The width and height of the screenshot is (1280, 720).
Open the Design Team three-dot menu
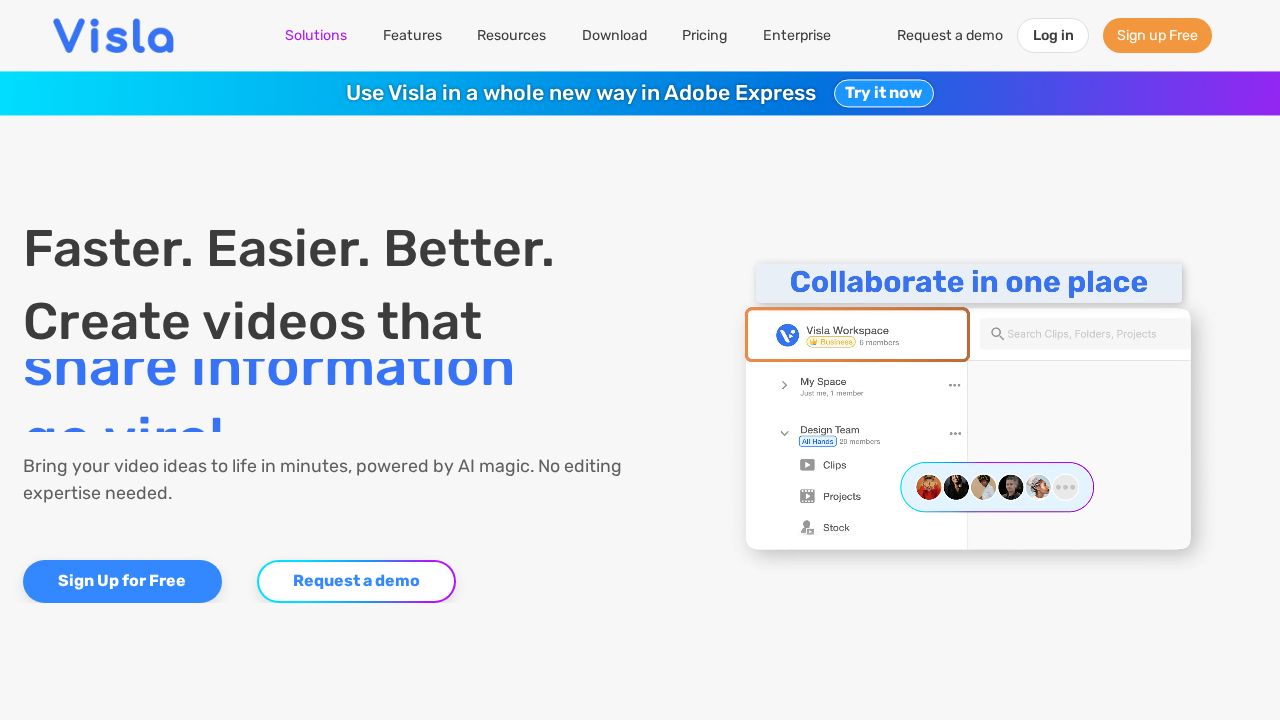coord(954,434)
